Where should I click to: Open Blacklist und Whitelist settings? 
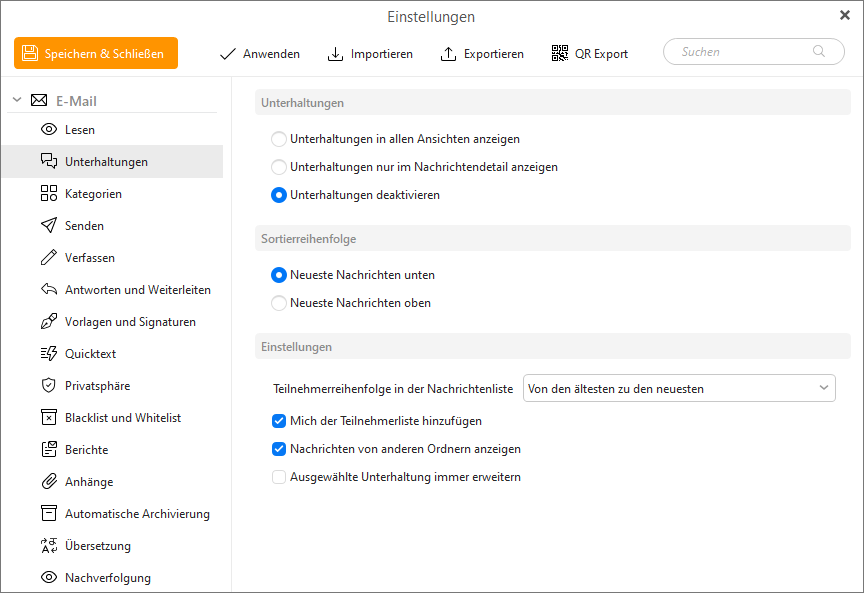[x=122, y=418]
